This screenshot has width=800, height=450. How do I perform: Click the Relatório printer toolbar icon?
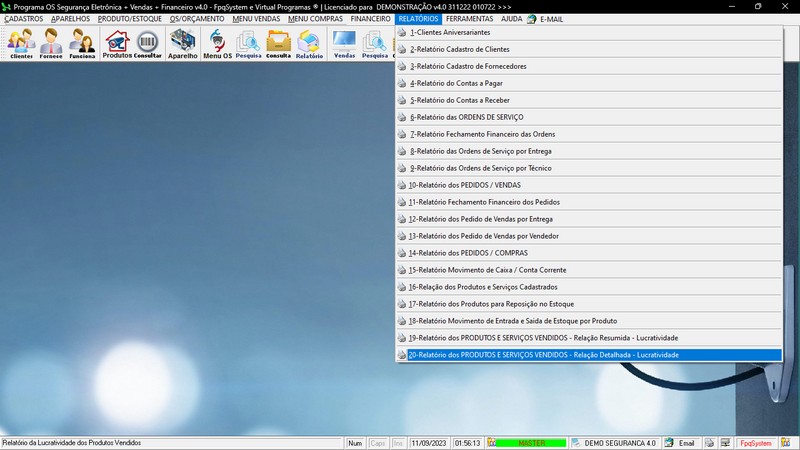309,43
